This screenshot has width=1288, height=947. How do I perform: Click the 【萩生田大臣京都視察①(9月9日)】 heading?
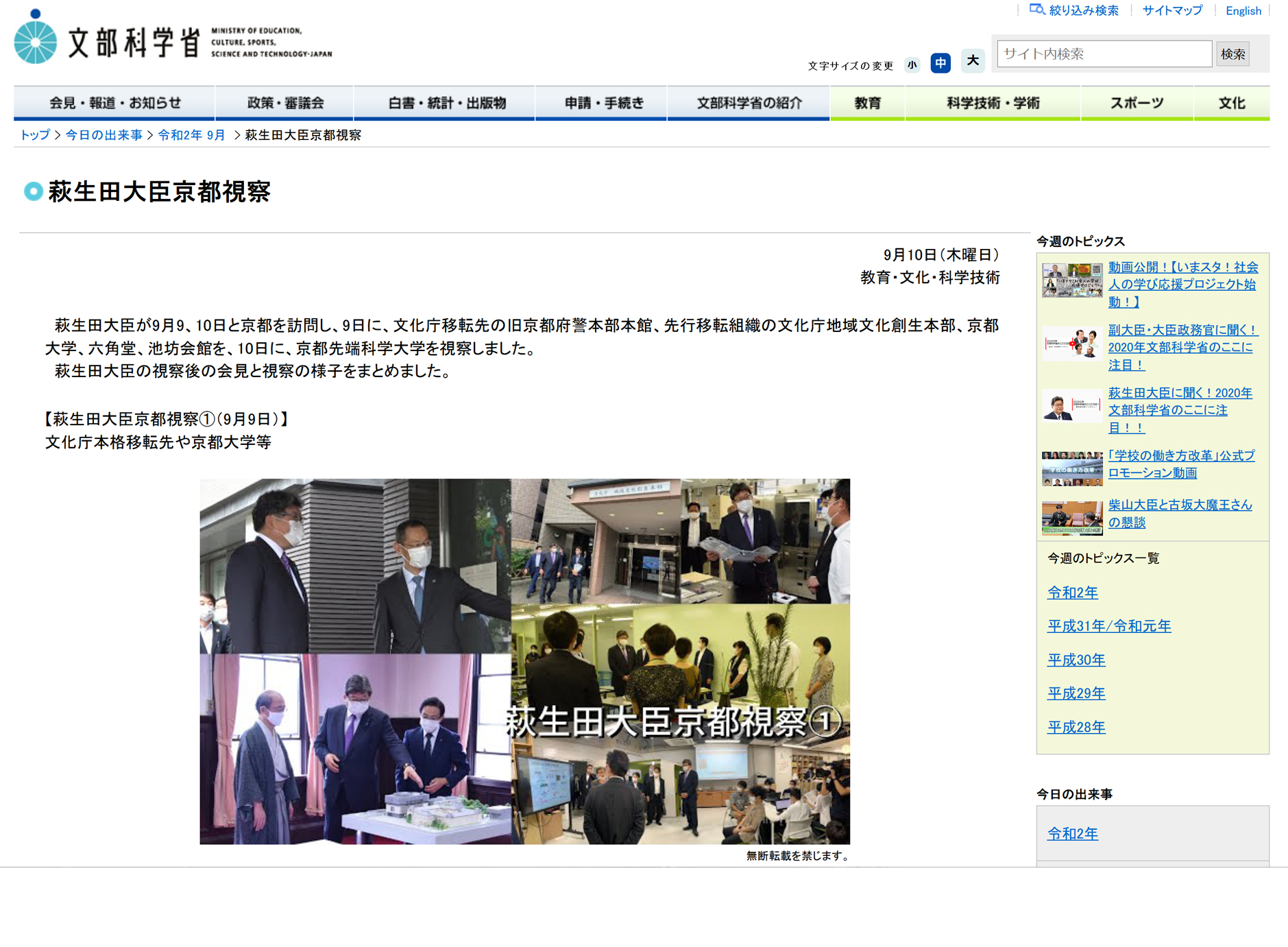[x=167, y=419]
